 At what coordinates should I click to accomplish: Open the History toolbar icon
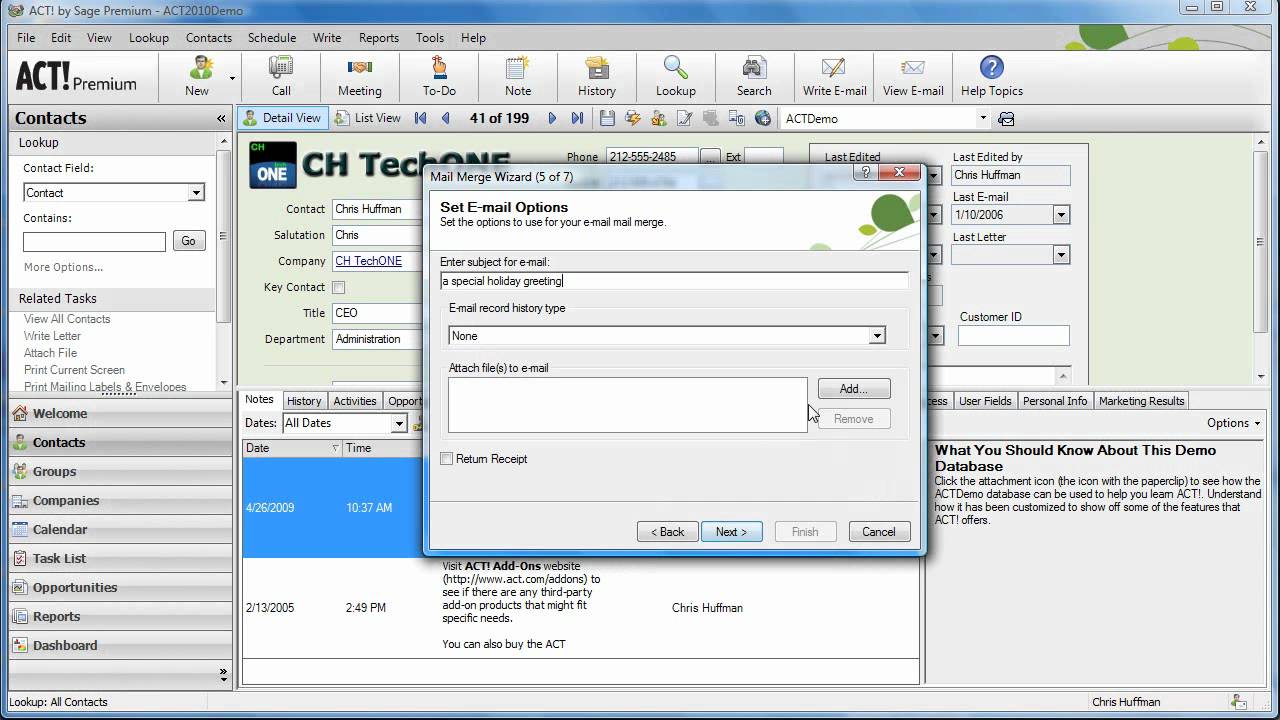pyautogui.click(x=597, y=77)
